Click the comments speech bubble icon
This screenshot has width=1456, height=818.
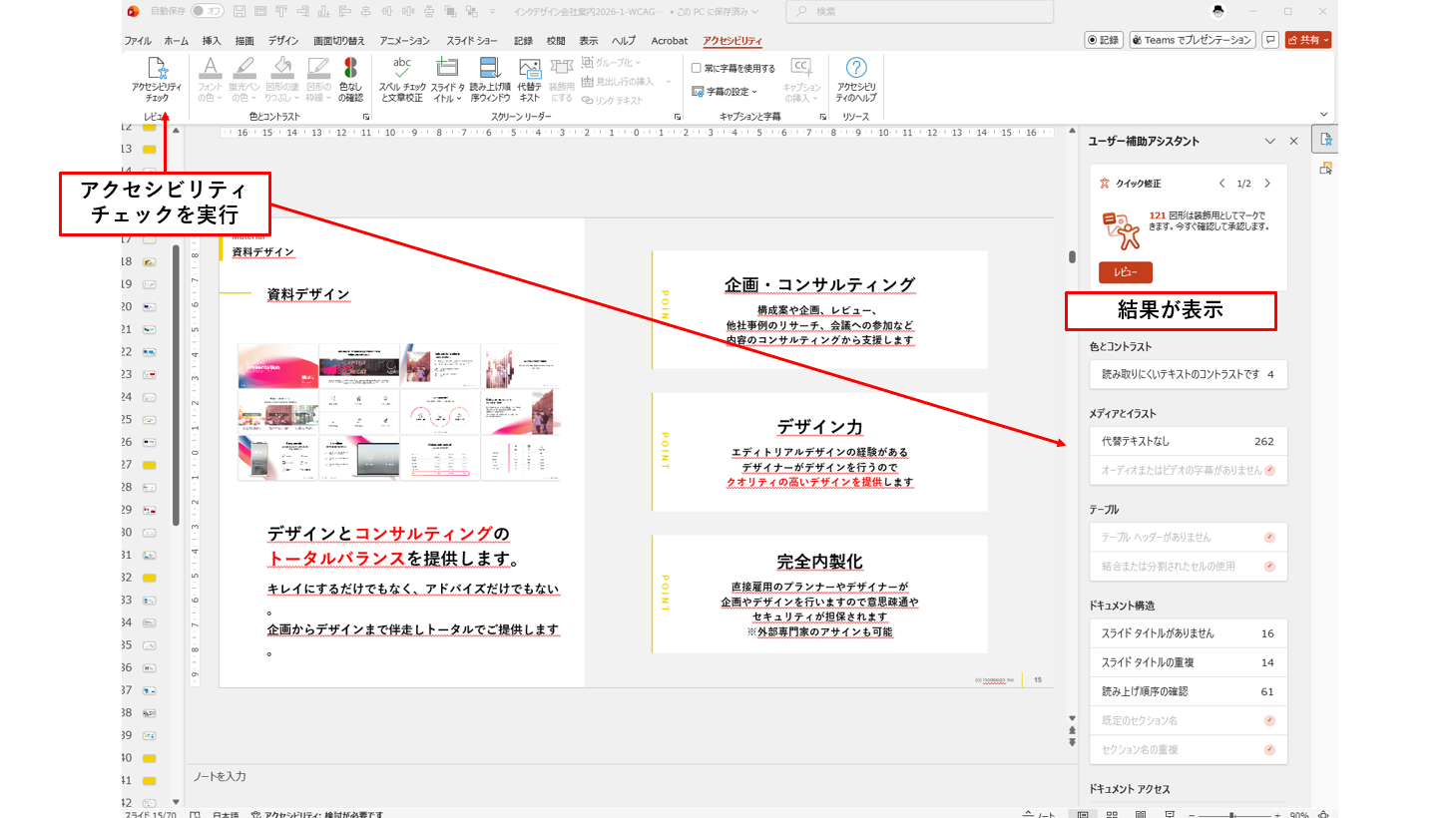(1270, 40)
